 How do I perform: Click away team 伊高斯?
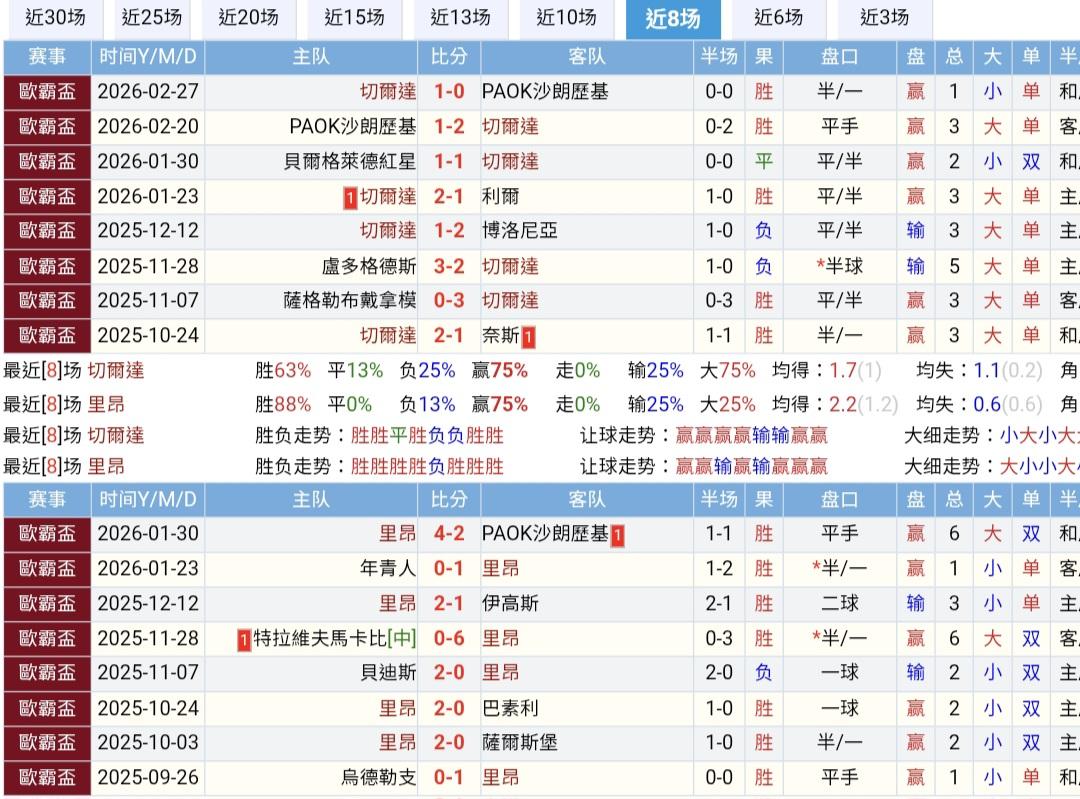point(510,603)
